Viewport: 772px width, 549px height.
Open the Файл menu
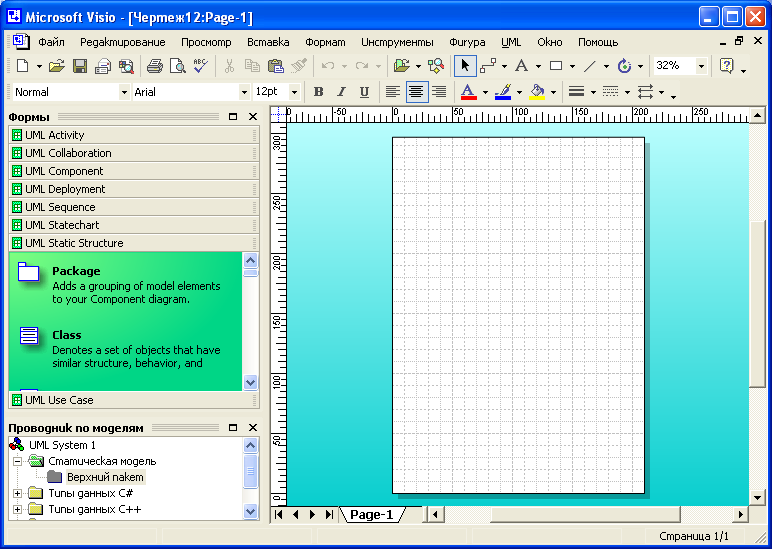coord(51,42)
